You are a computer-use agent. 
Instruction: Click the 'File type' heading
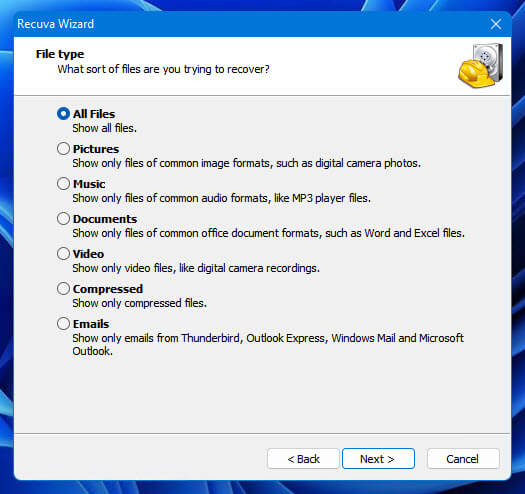[x=60, y=54]
